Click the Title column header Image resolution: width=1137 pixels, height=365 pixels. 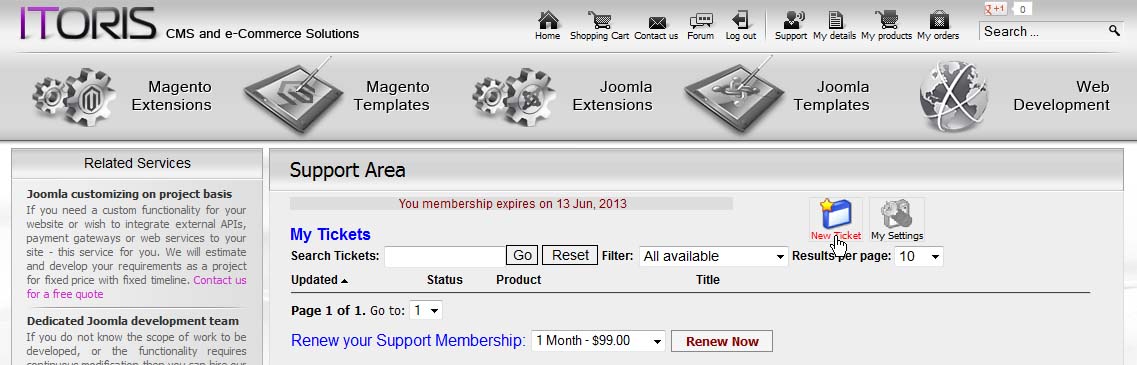[x=708, y=280]
